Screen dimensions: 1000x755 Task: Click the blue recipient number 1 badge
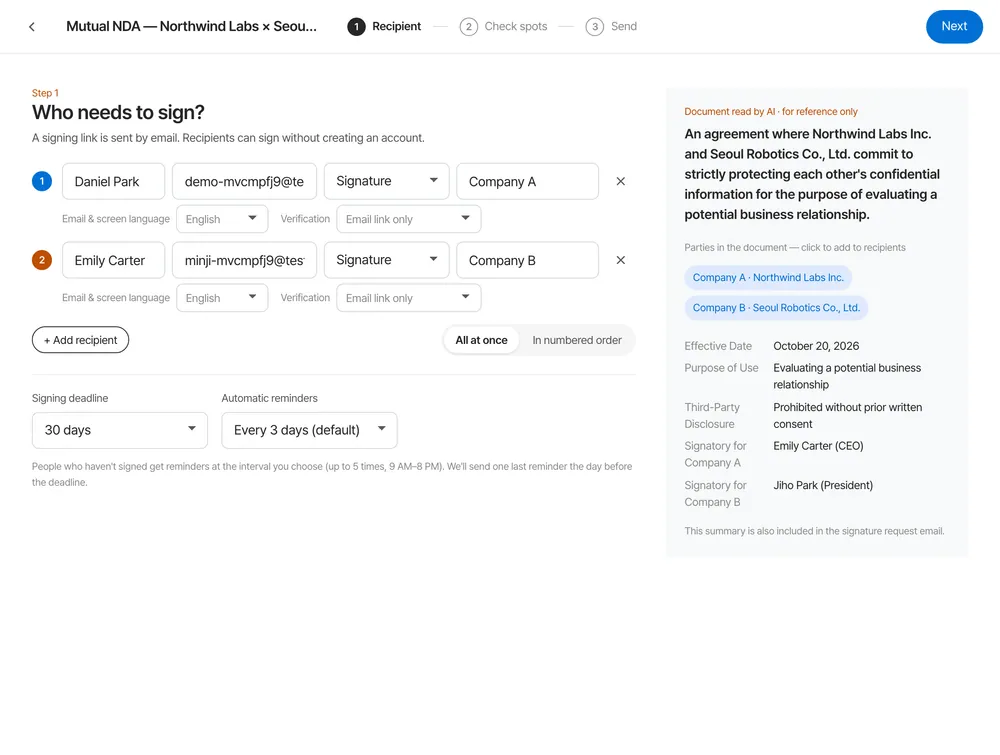coord(42,181)
